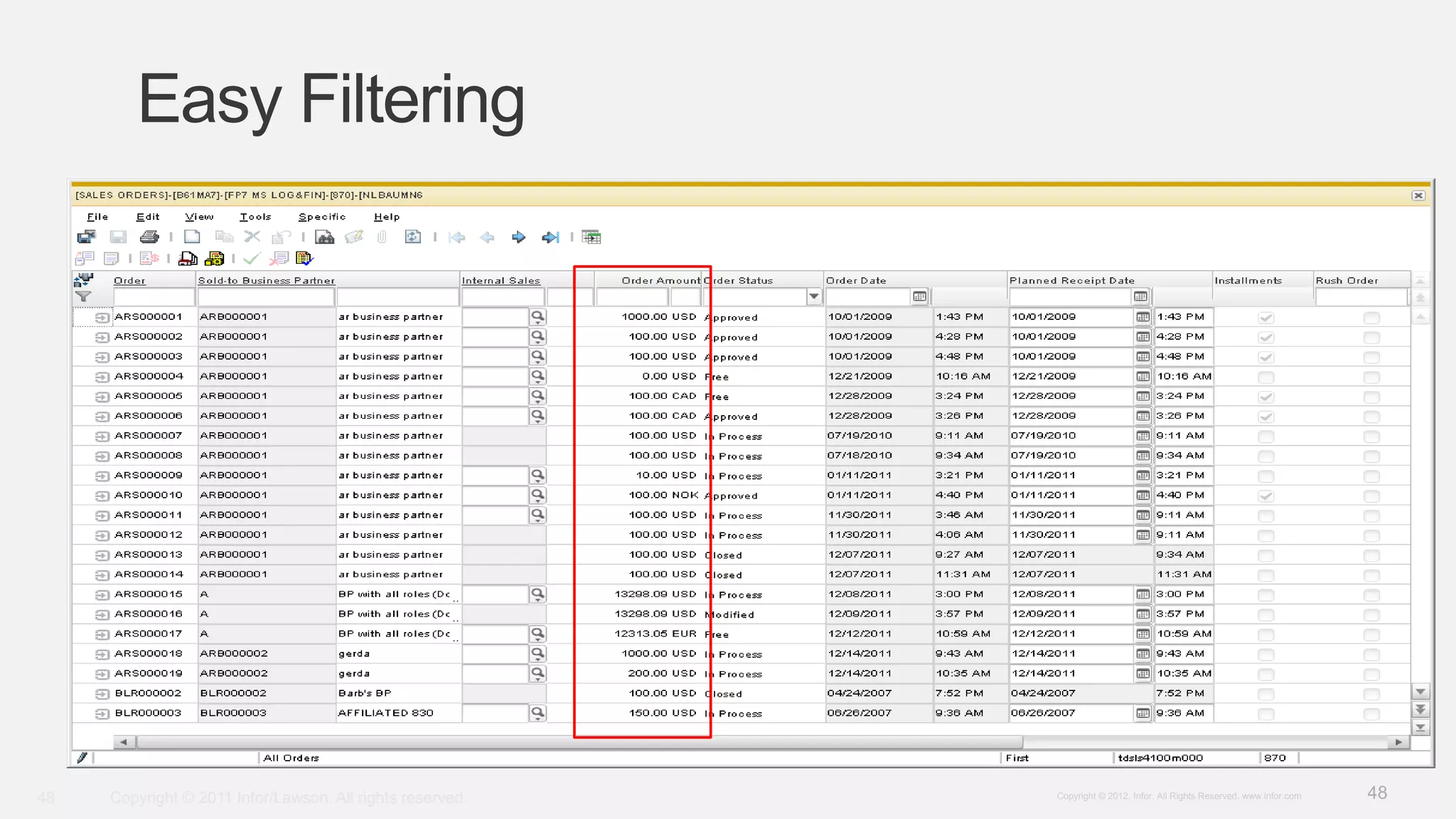
Task: Sort by Sold-to Business Partner header
Action: click(x=266, y=281)
